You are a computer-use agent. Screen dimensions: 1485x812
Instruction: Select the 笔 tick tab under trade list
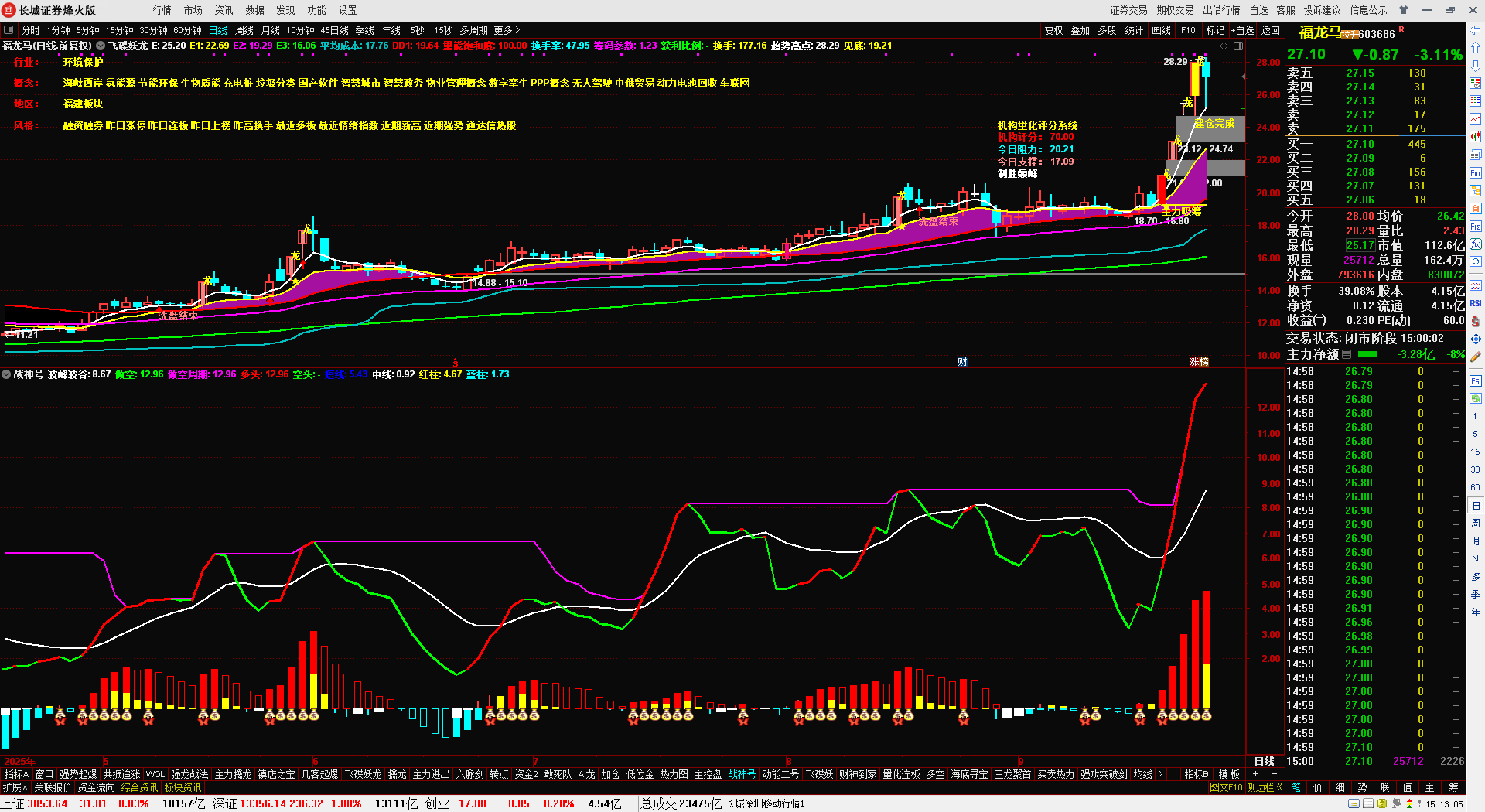(x=1296, y=787)
